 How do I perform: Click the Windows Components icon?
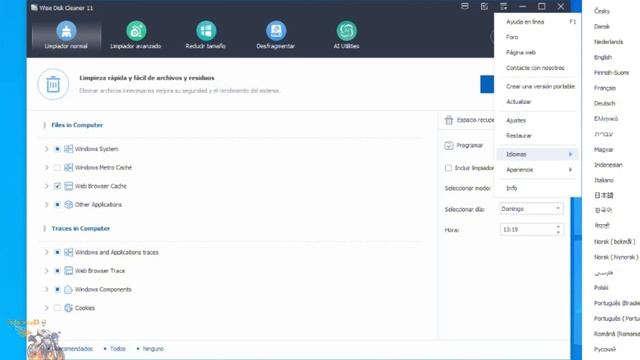68,289
